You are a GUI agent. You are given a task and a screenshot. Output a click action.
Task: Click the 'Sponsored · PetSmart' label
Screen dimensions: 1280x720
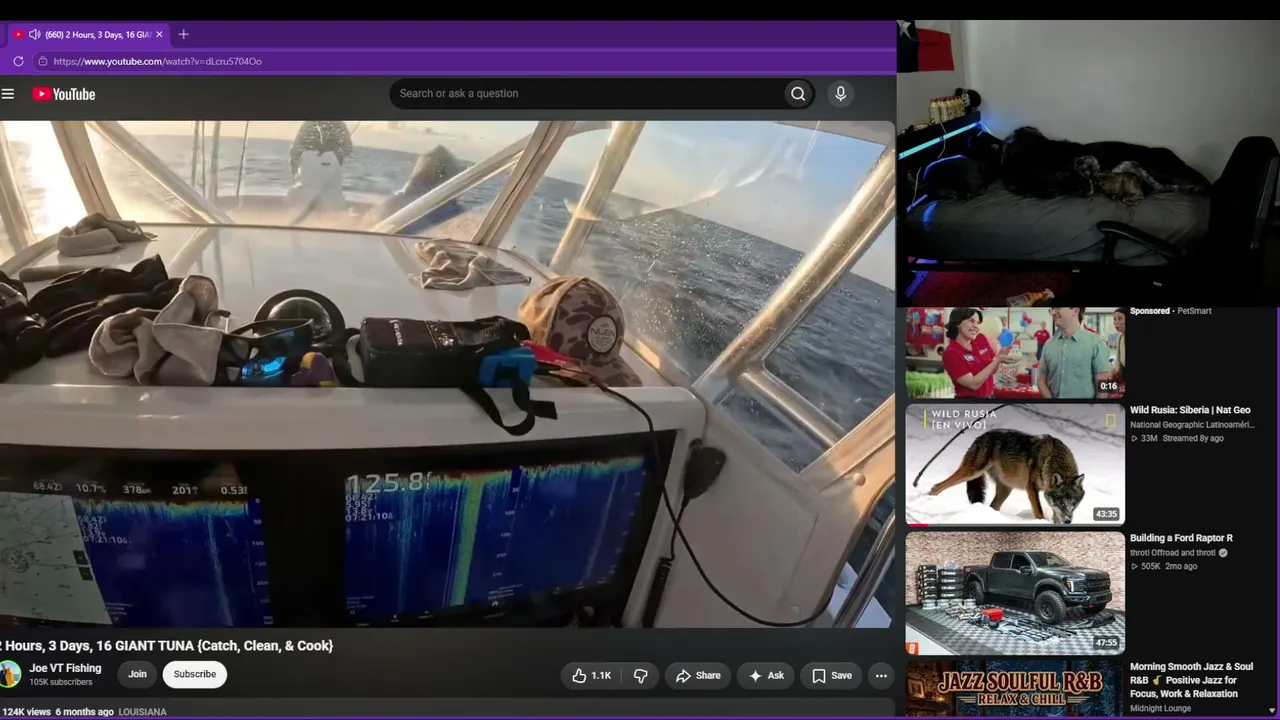[1170, 311]
